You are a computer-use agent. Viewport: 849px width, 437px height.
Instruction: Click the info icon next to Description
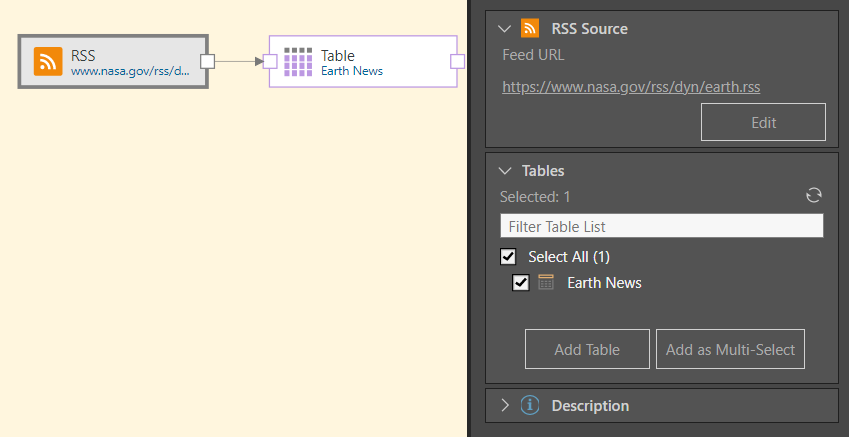pyautogui.click(x=531, y=406)
